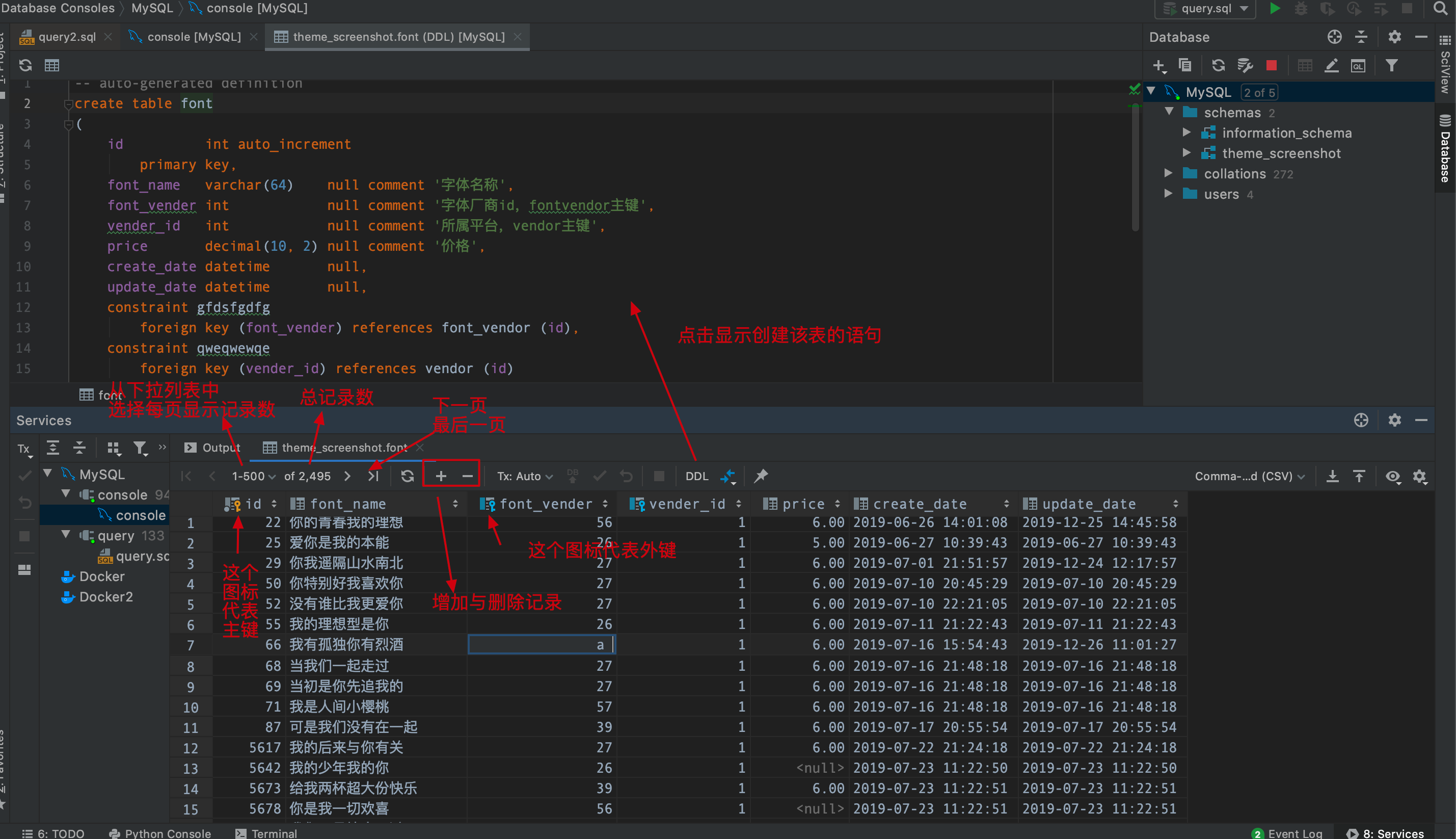Viewport: 1456px width, 839px height.
Task: Toggle sort on create_date column
Action: 1006,504
